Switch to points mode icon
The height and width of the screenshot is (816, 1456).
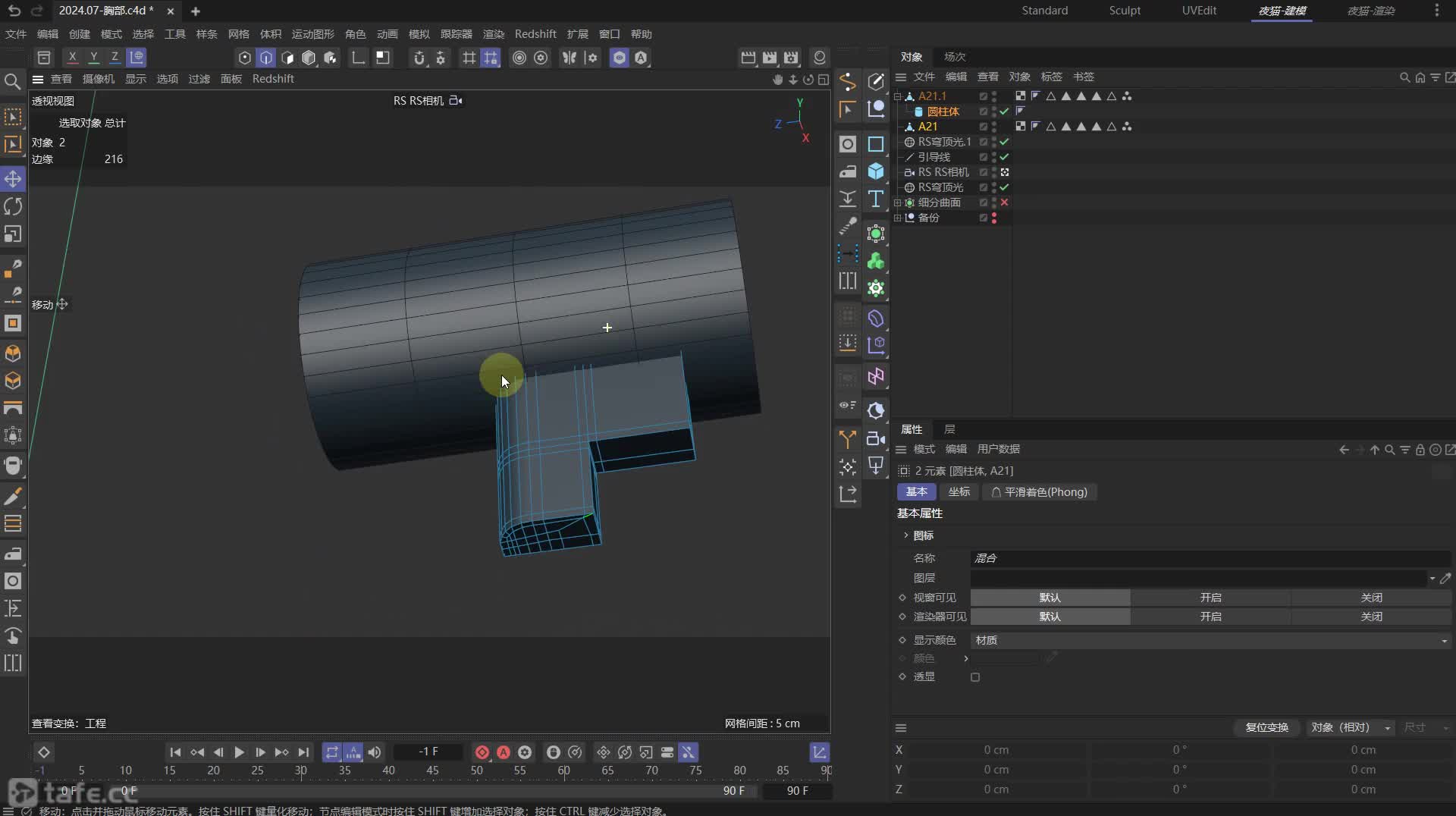coord(244,58)
